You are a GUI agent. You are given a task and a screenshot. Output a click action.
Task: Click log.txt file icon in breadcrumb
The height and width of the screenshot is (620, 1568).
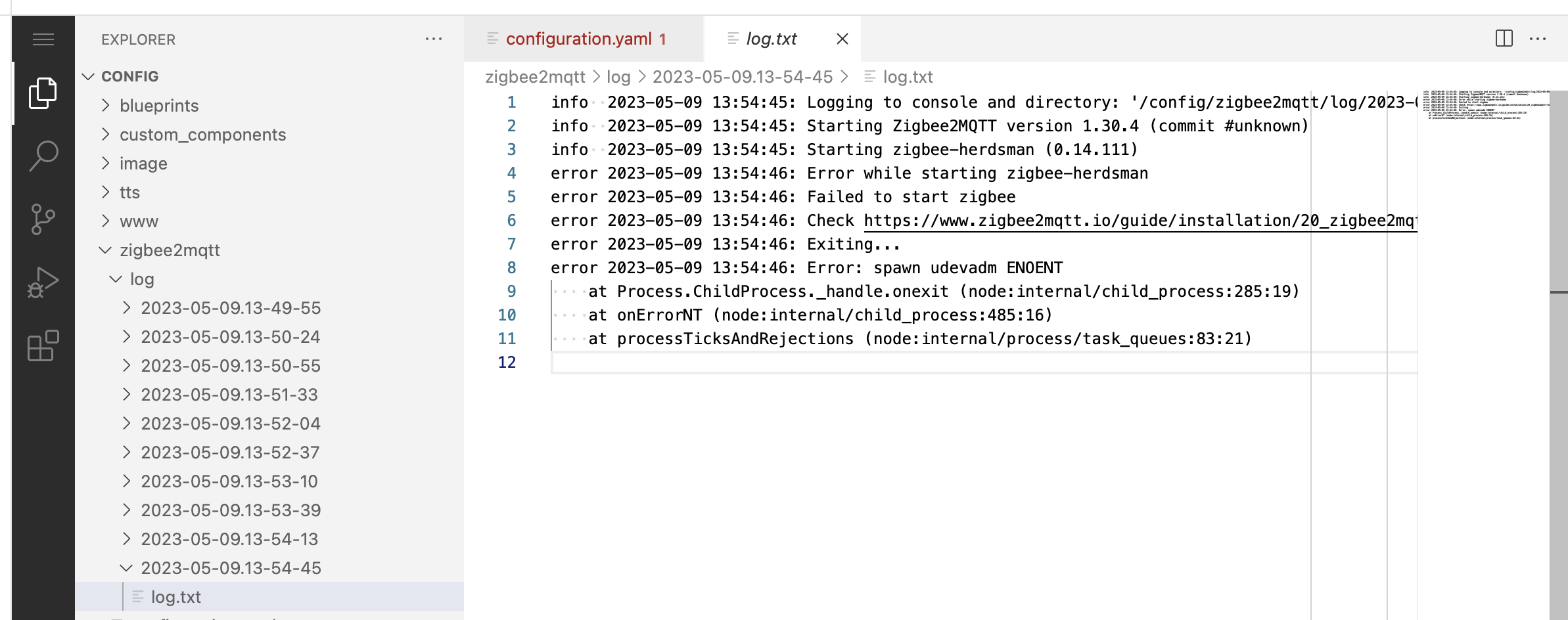tap(869, 77)
